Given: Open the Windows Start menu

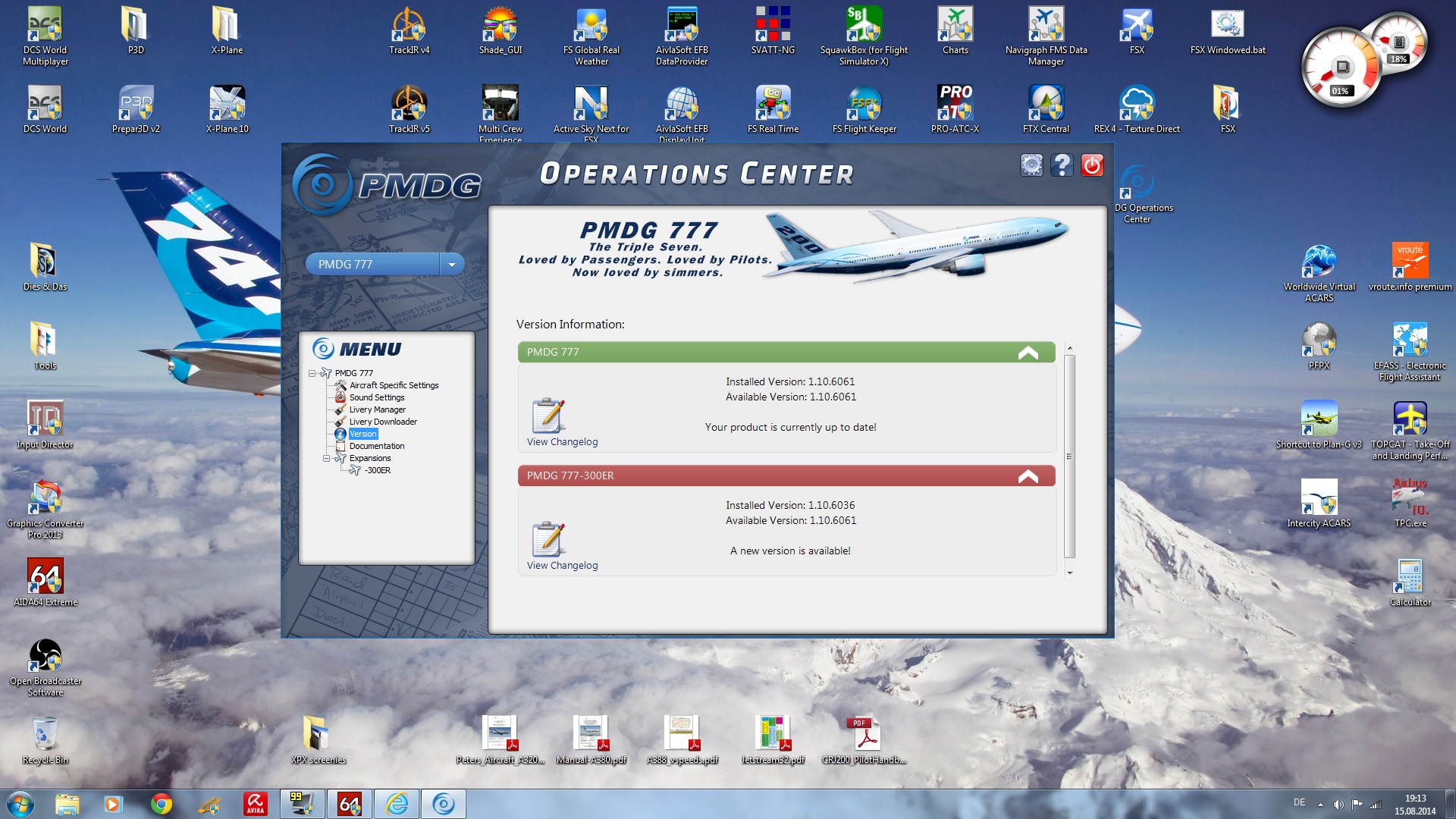Looking at the screenshot, I should (20, 804).
